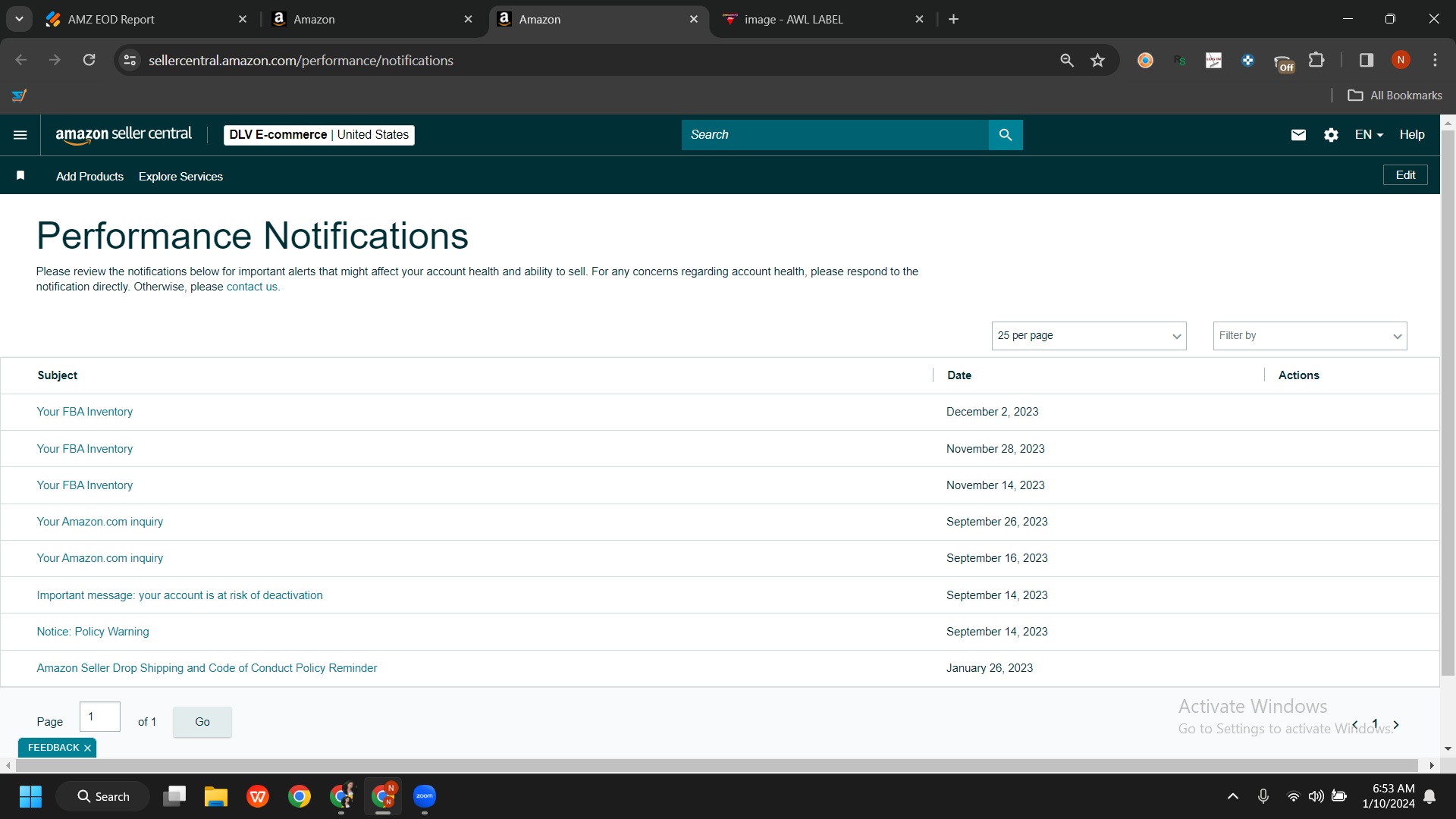Open the tab search dropdown arrow
The width and height of the screenshot is (1456, 819).
(x=19, y=20)
